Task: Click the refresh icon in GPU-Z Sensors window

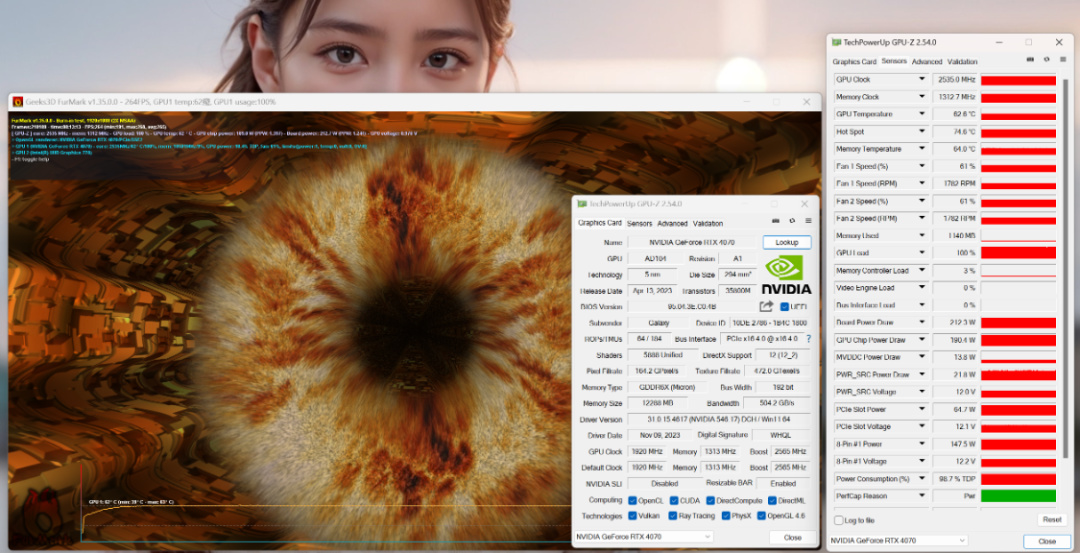Action: point(1046,59)
